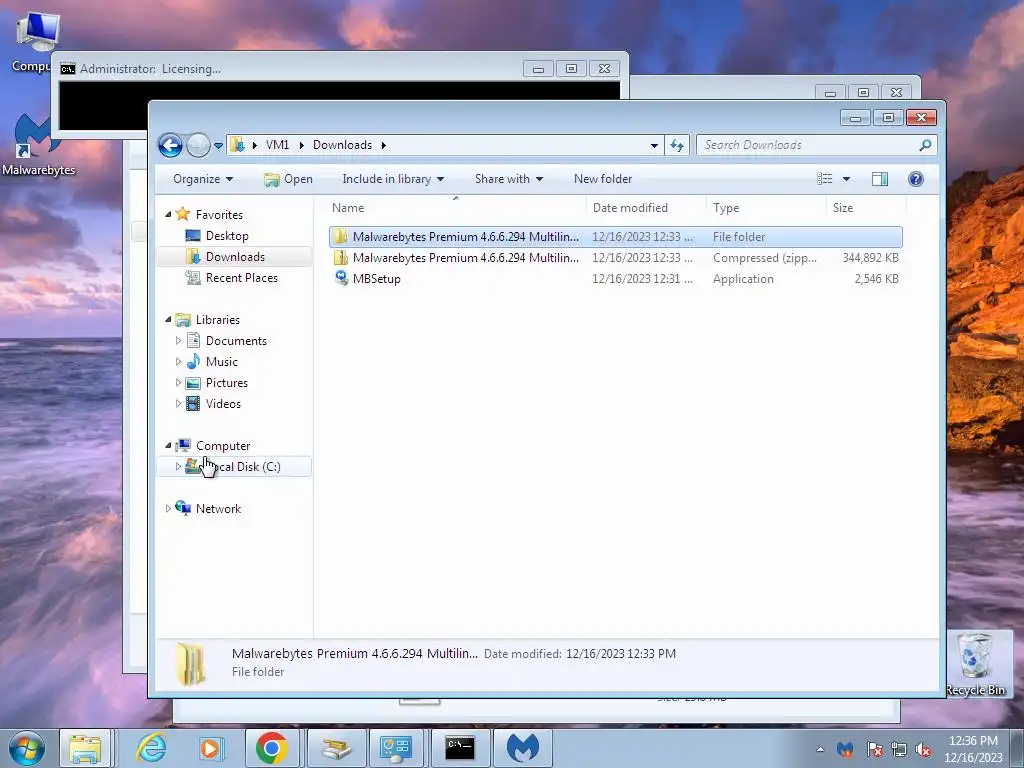This screenshot has height=768, width=1024.
Task: Select the Pictures library
Action: 227,383
